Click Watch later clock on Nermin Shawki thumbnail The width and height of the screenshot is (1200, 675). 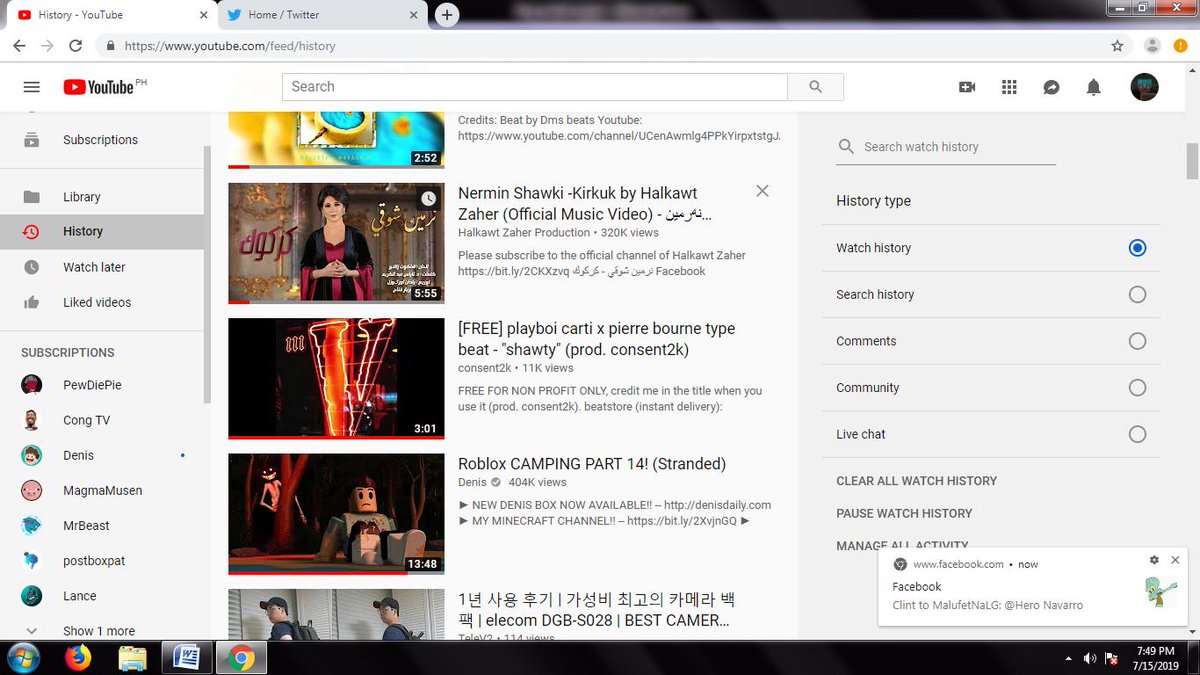[x=428, y=199]
